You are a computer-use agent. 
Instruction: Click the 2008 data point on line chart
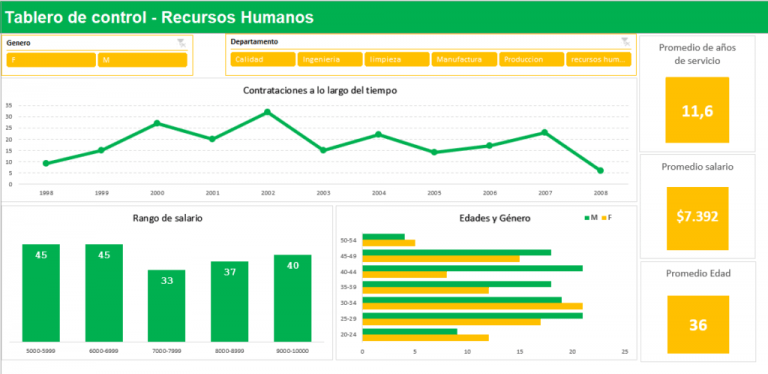[600, 171]
